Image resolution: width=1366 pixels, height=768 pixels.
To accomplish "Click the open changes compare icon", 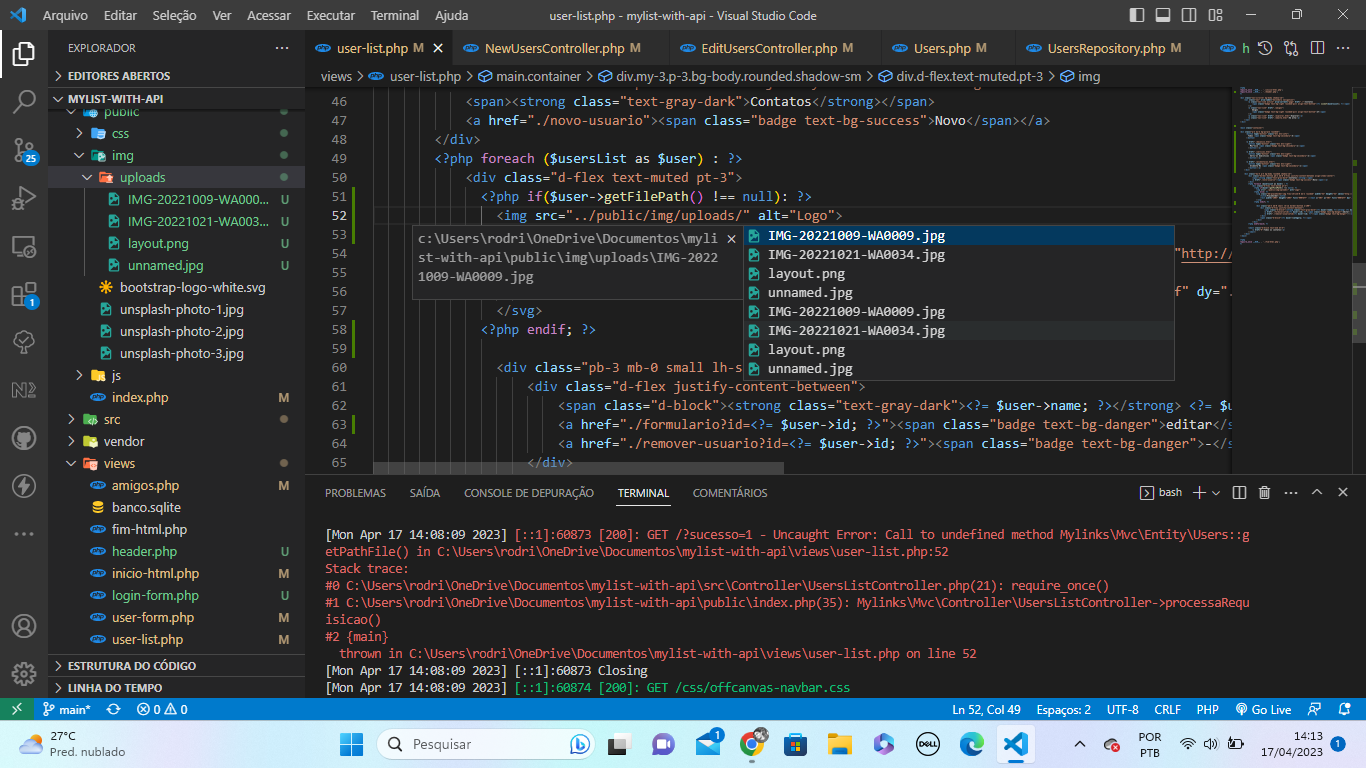I will click(x=1291, y=48).
